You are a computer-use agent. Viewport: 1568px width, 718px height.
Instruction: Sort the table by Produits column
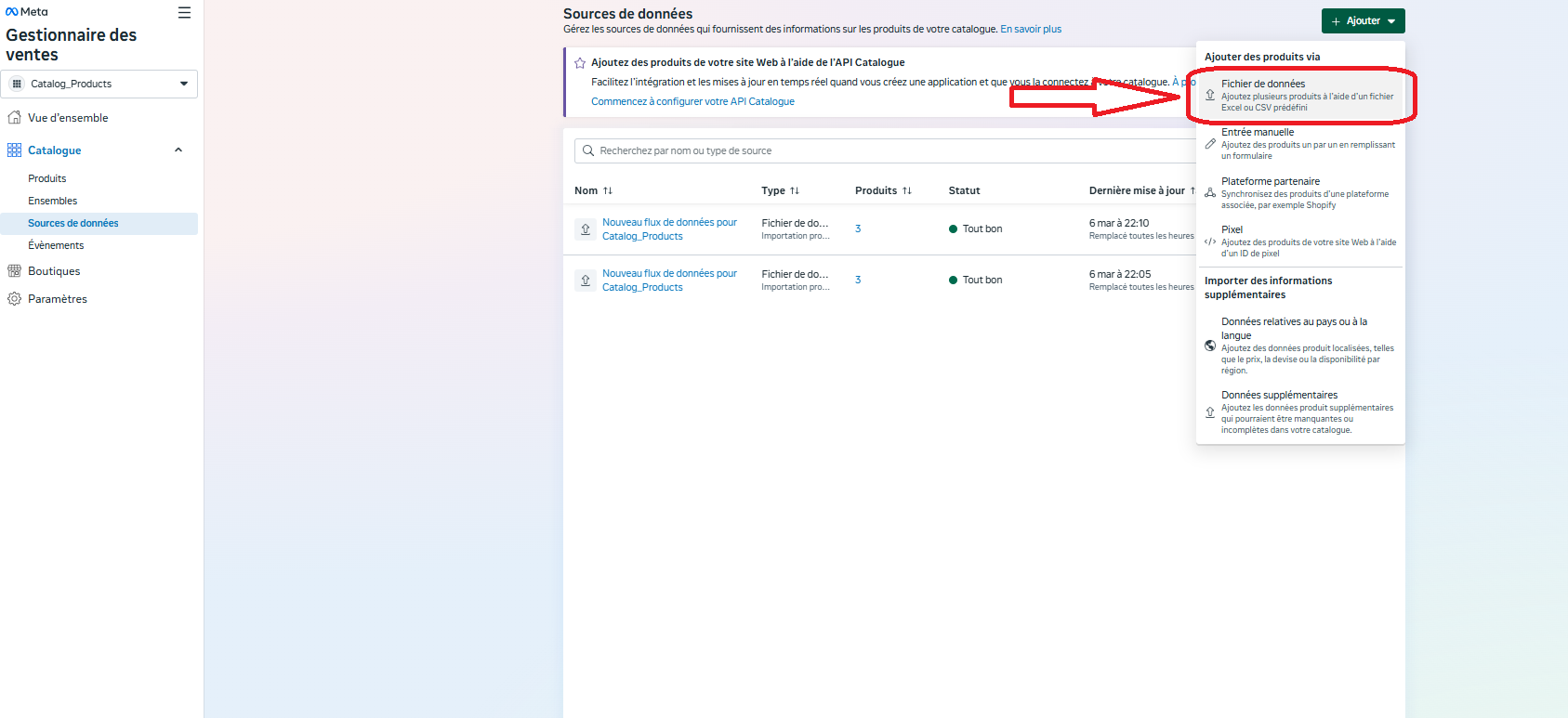click(x=882, y=190)
